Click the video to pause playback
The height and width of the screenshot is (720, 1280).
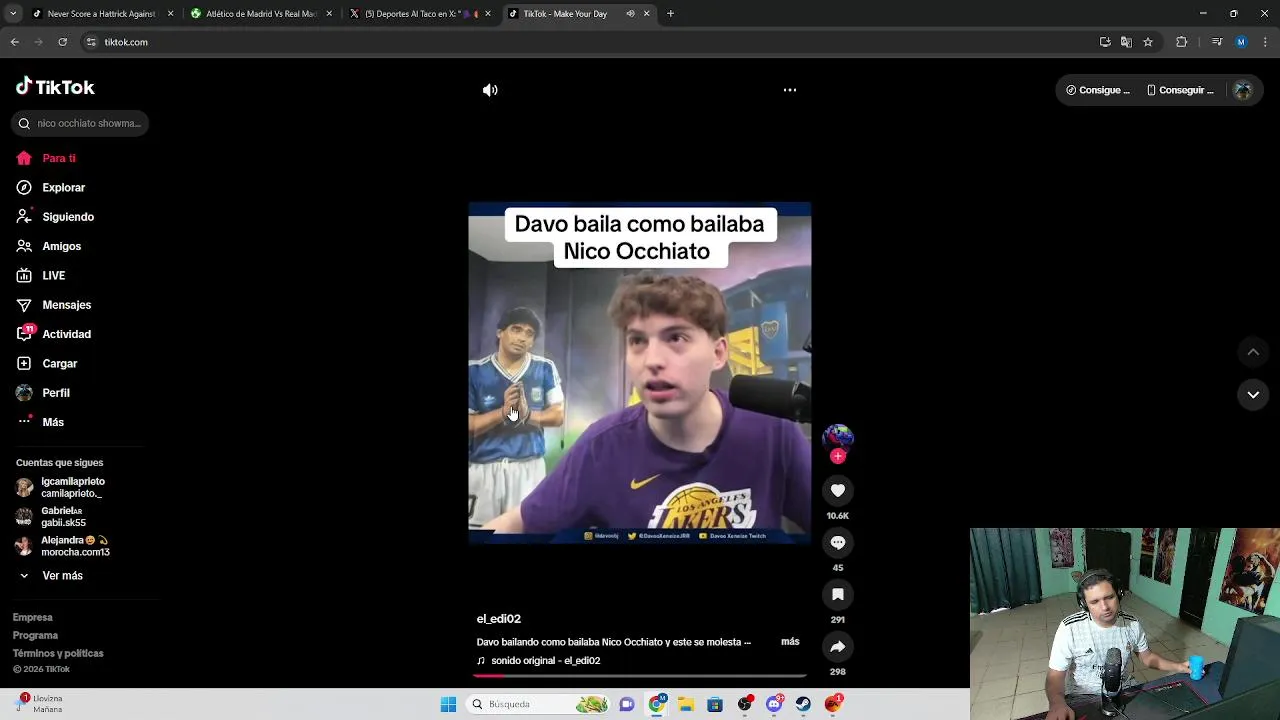click(640, 373)
